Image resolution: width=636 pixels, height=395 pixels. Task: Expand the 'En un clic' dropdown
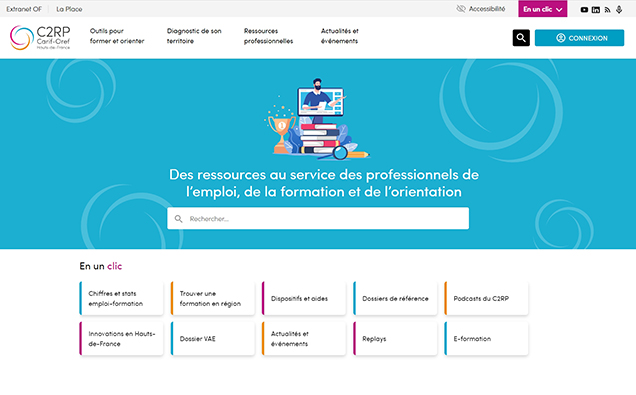[x=542, y=9]
